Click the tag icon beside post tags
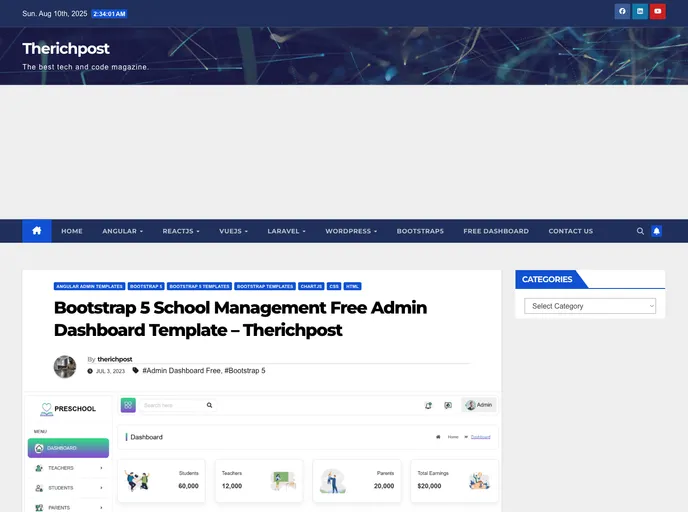688x512 pixels. point(136,370)
